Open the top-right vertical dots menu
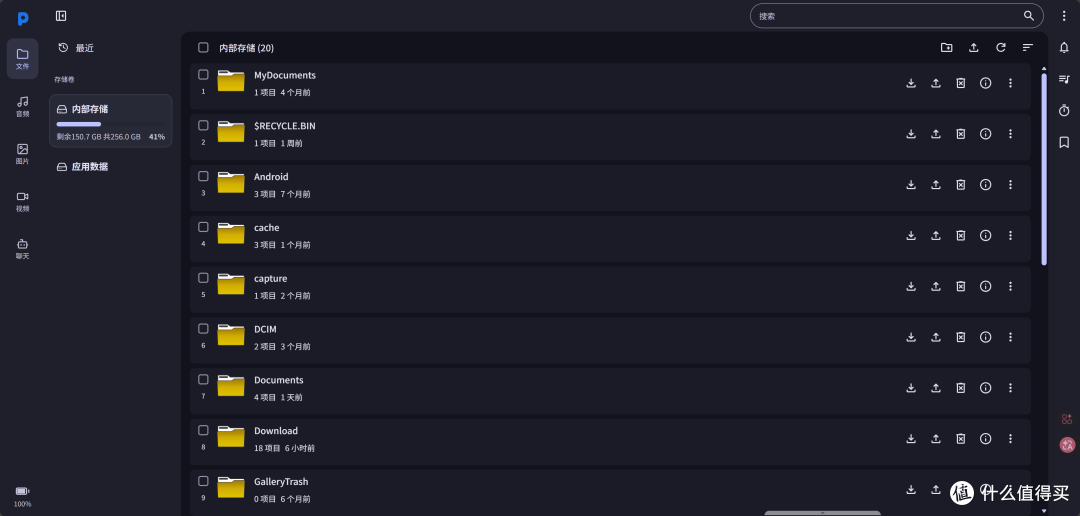1080x516 pixels. 1064,16
